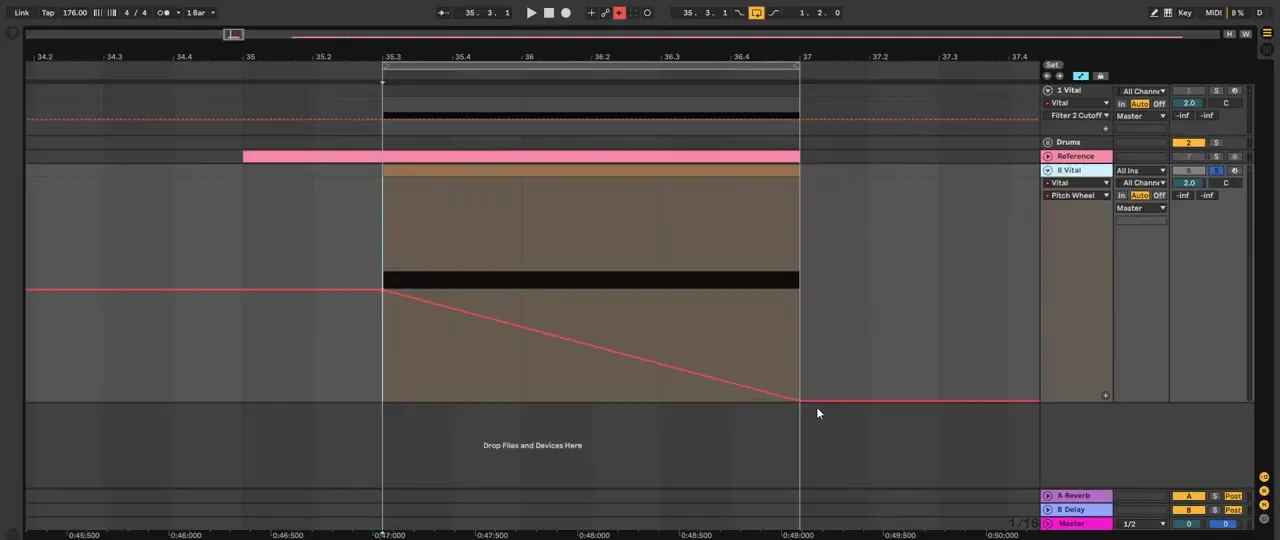
Task: Start playback with the Play button
Action: 531,13
